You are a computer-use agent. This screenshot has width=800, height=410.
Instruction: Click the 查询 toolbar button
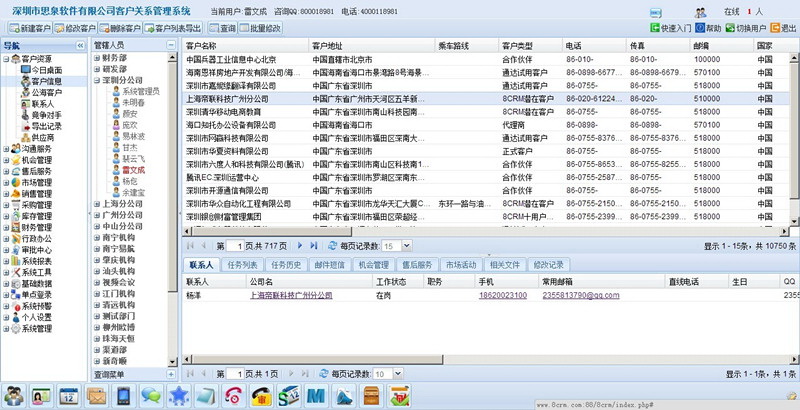pos(222,28)
